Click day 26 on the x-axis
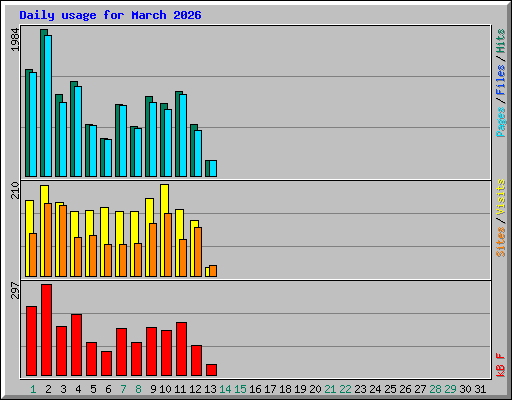 pyautogui.click(x=405, y=389)
